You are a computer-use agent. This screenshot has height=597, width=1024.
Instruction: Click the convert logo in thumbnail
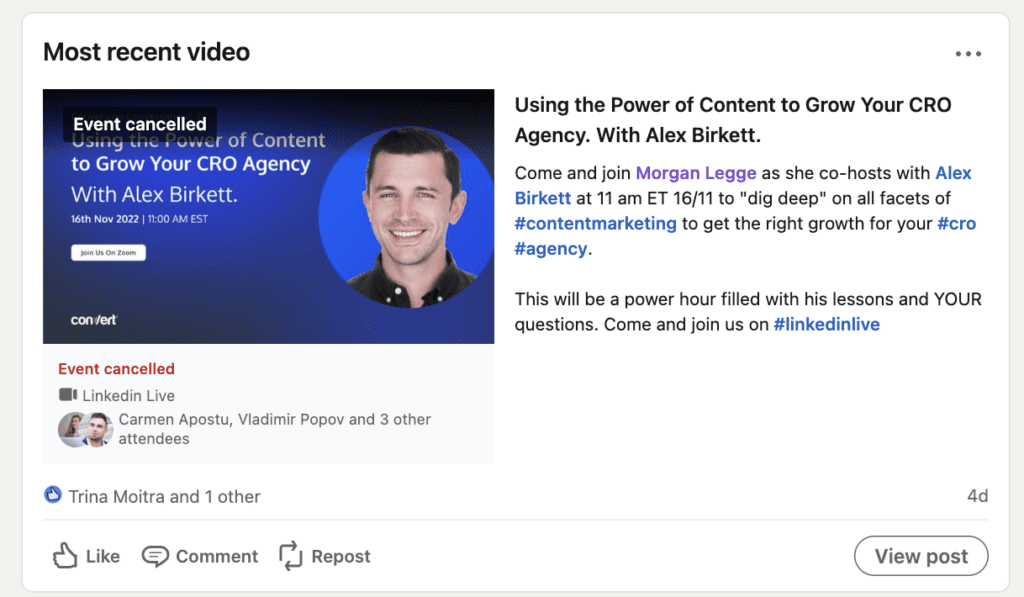pyautogui.click(x=94, y=320)
